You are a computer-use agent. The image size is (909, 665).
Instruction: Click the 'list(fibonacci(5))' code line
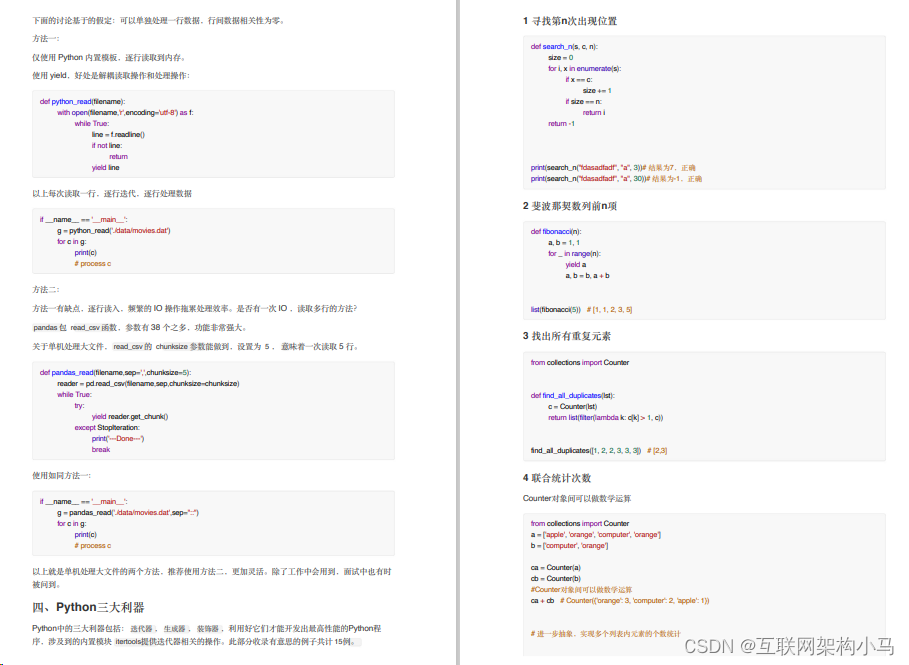pos(581,310)
